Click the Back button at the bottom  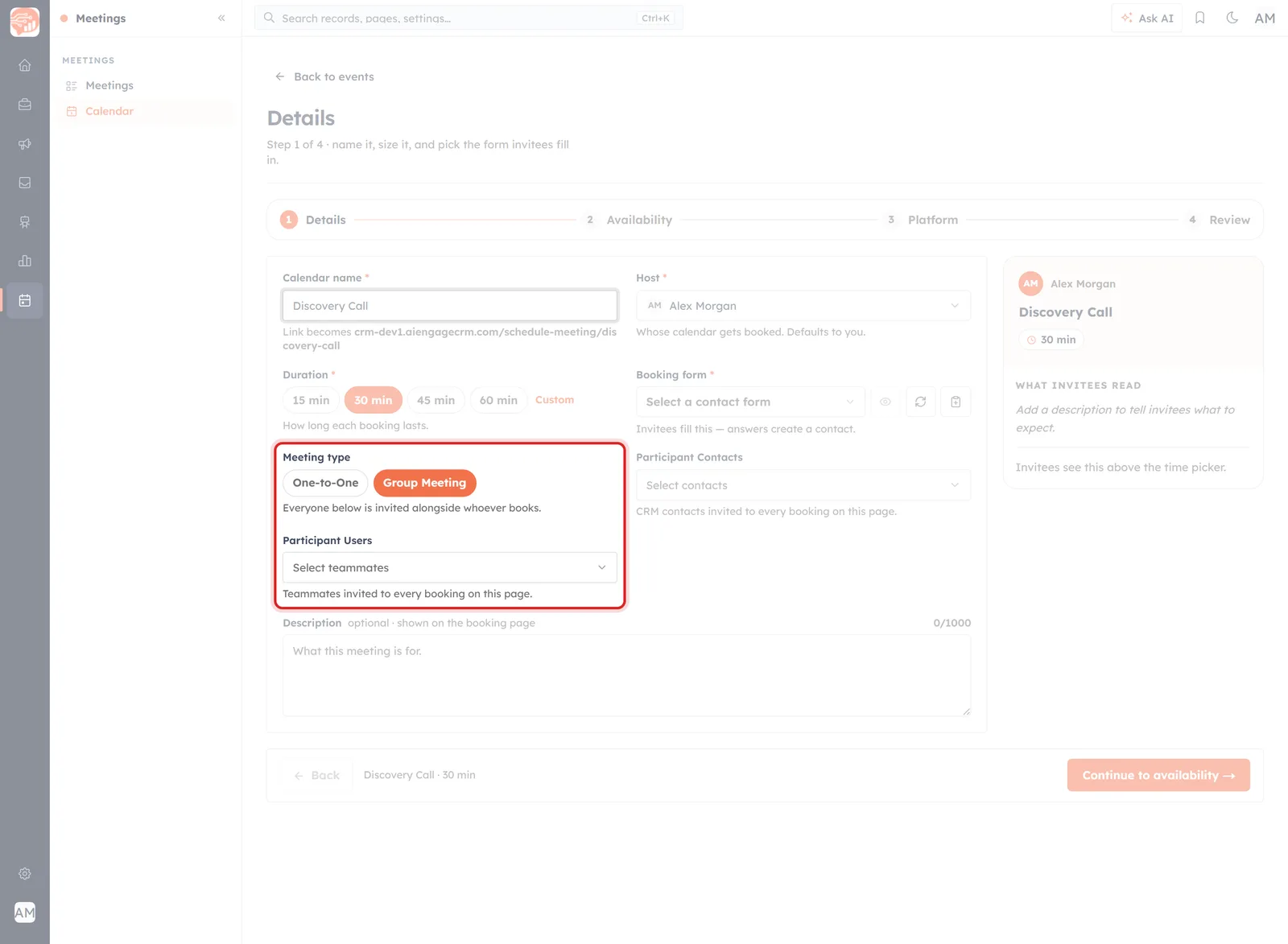point(317,775)
